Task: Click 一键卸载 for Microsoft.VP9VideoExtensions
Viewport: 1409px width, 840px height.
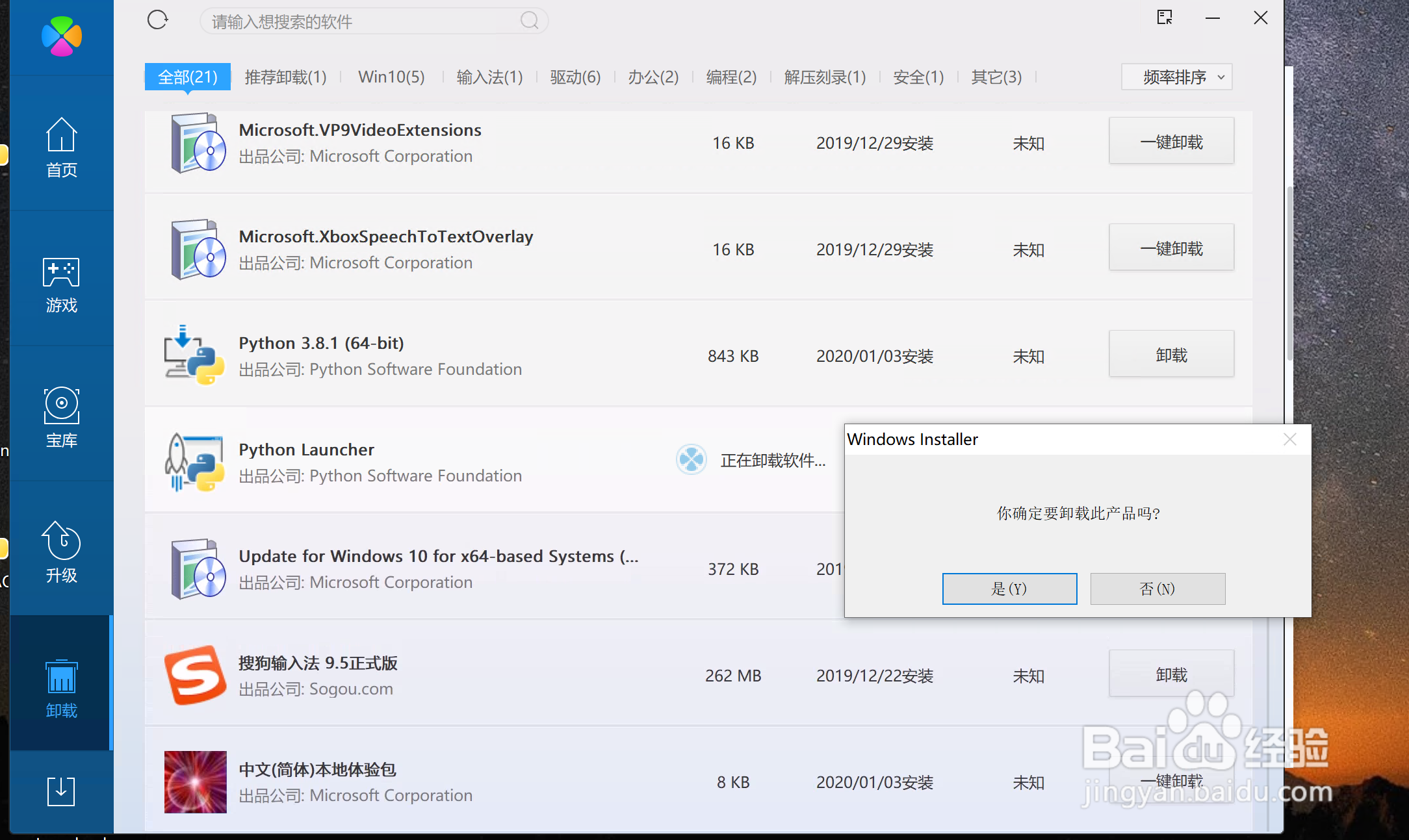Action: click(x=1171, y=142)
